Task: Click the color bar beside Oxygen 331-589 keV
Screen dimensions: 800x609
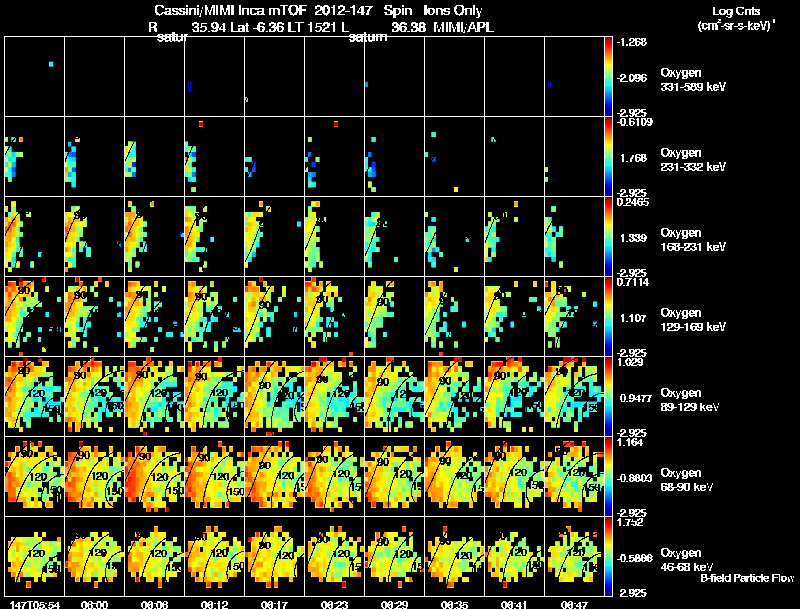Action: pos(608,76)
